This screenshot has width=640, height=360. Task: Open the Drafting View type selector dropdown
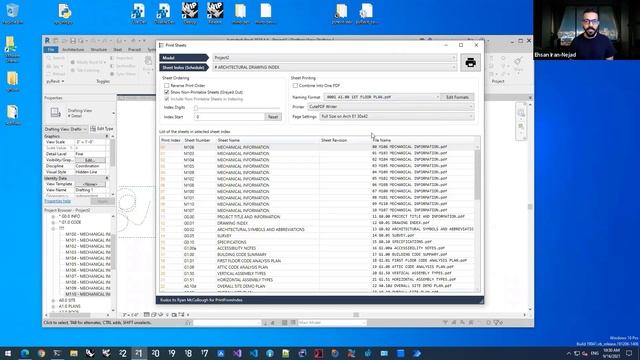click(x=66, y=129)
